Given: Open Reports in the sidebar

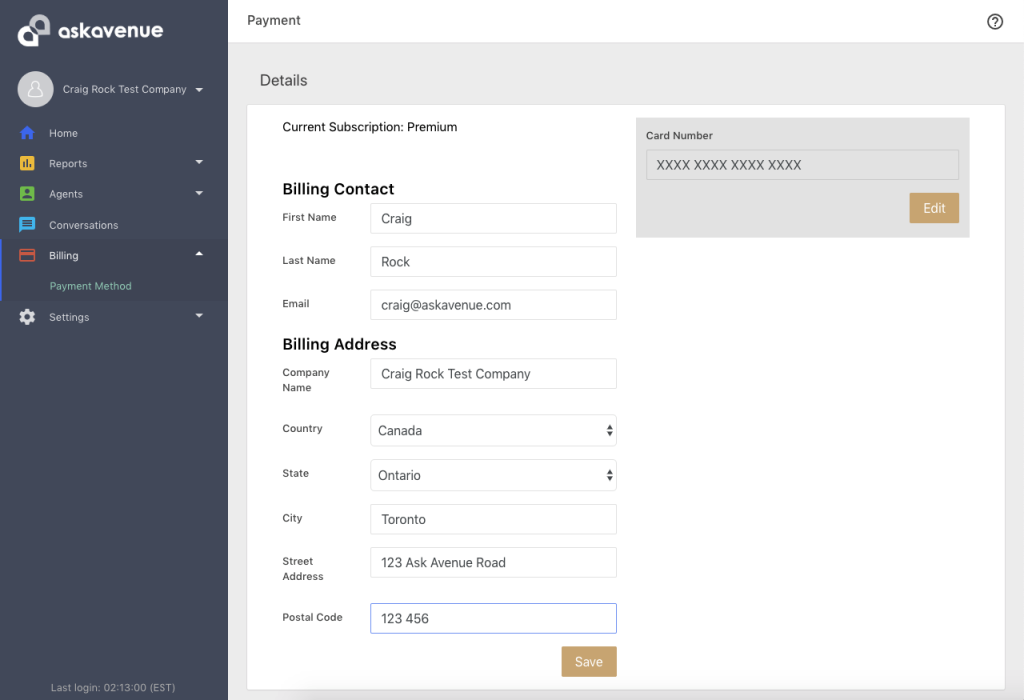Looking at the screenshot, I should [68, 164].
